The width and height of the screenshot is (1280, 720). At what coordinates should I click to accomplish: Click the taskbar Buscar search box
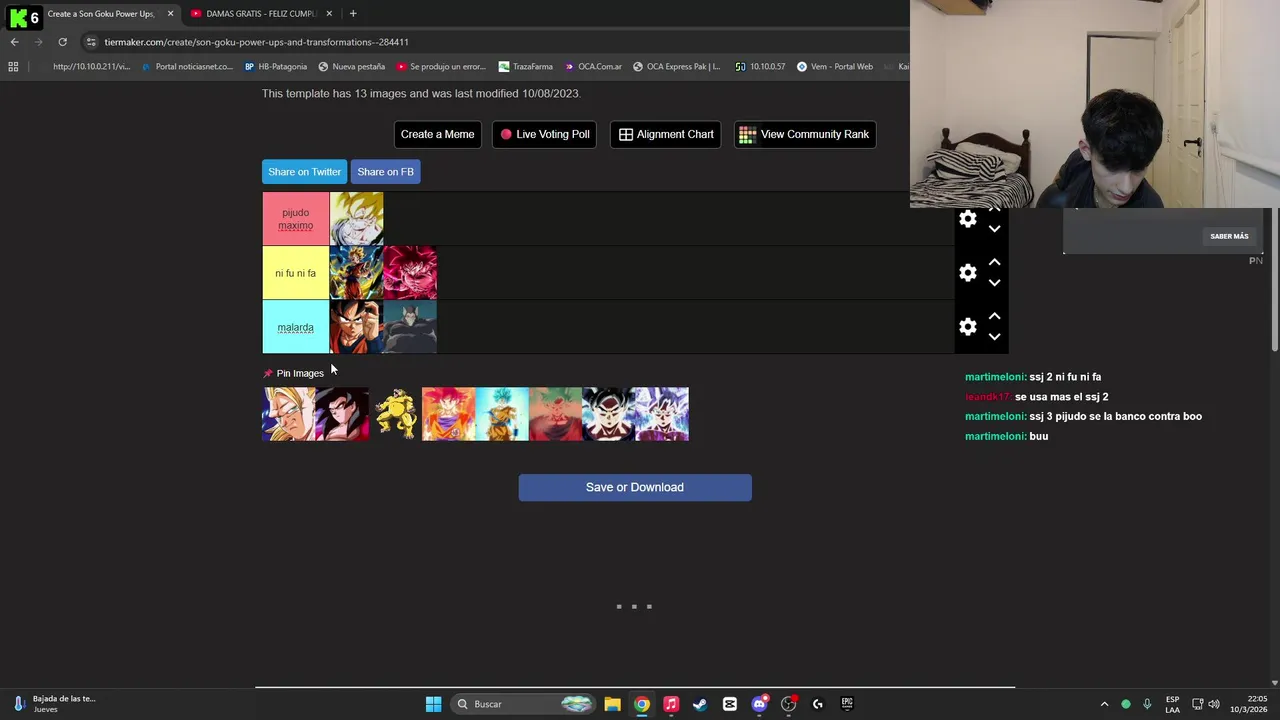[523, 704]
